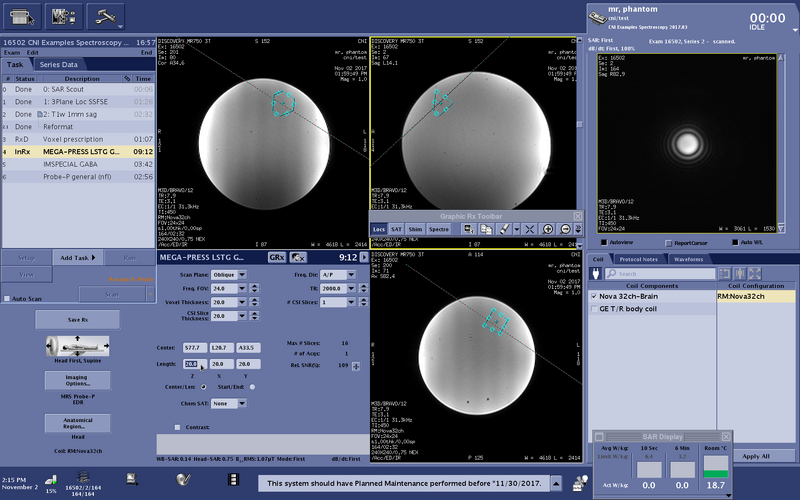Open the Exam menu
This screenshot has height=500, width=800.
click(x=12, y=53)
